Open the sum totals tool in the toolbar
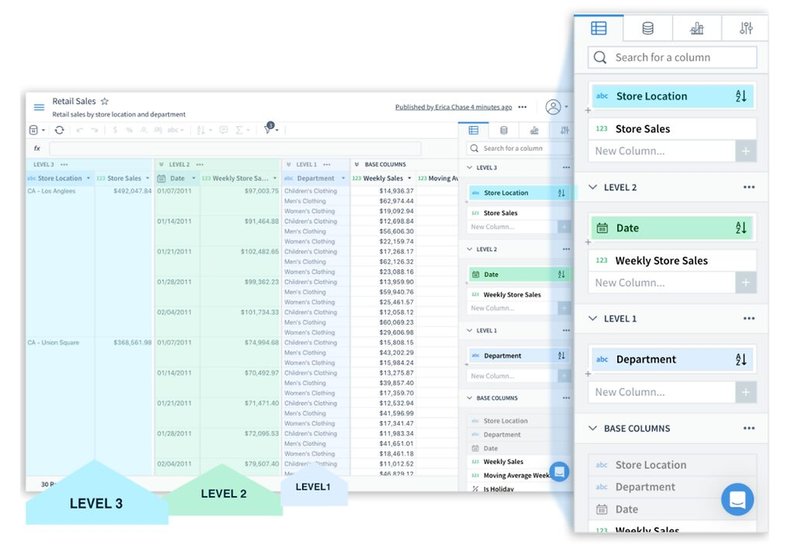Screen dimensions: 800x547 (241, 130)
